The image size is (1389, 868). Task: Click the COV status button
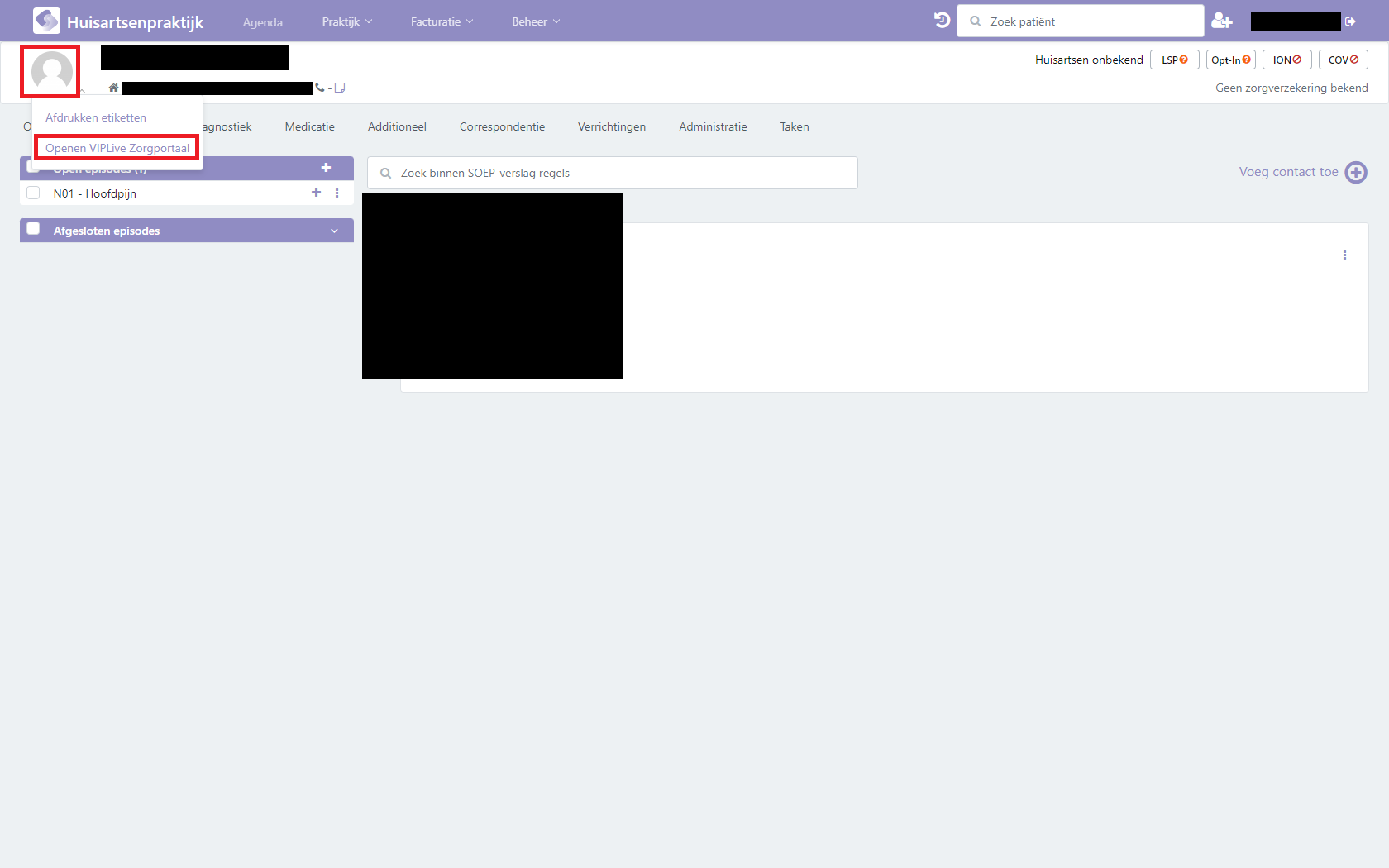(1343, 60)
